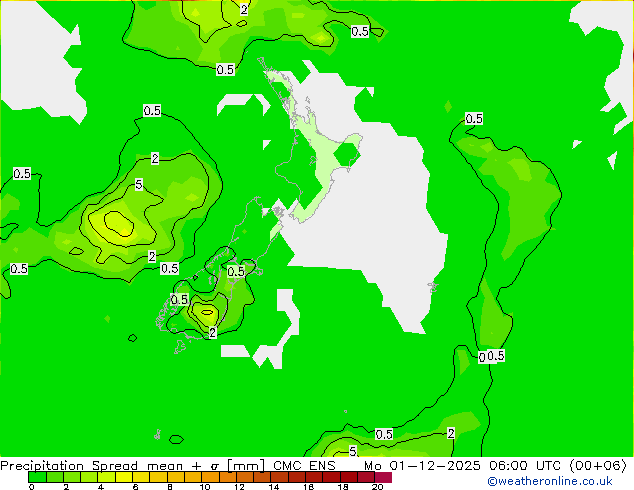634x490 pixels.
Task: Select the orange legend swatch starting at 10
Action: point(211,477)
